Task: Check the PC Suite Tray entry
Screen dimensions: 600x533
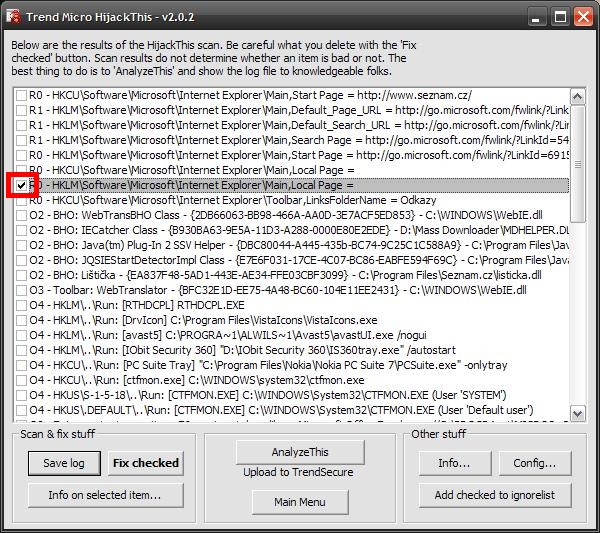Action: click(x=21, y=365)
